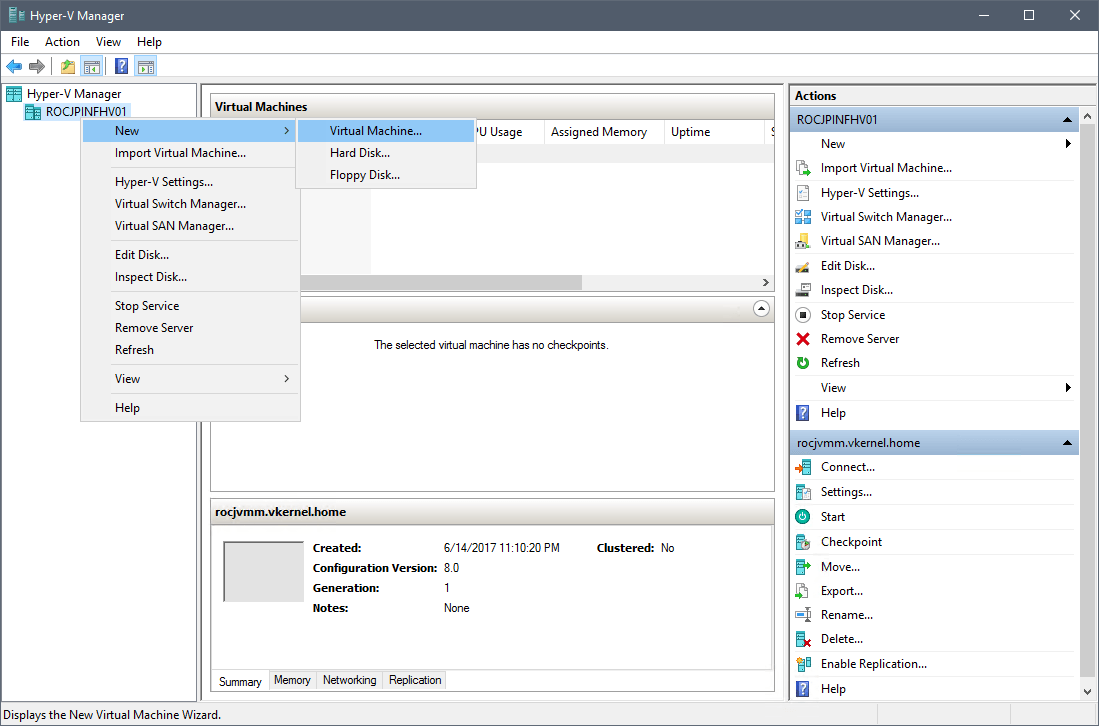Click the Enable Replication icon
The image size is (1099, 726).
(x=803, y=664)
